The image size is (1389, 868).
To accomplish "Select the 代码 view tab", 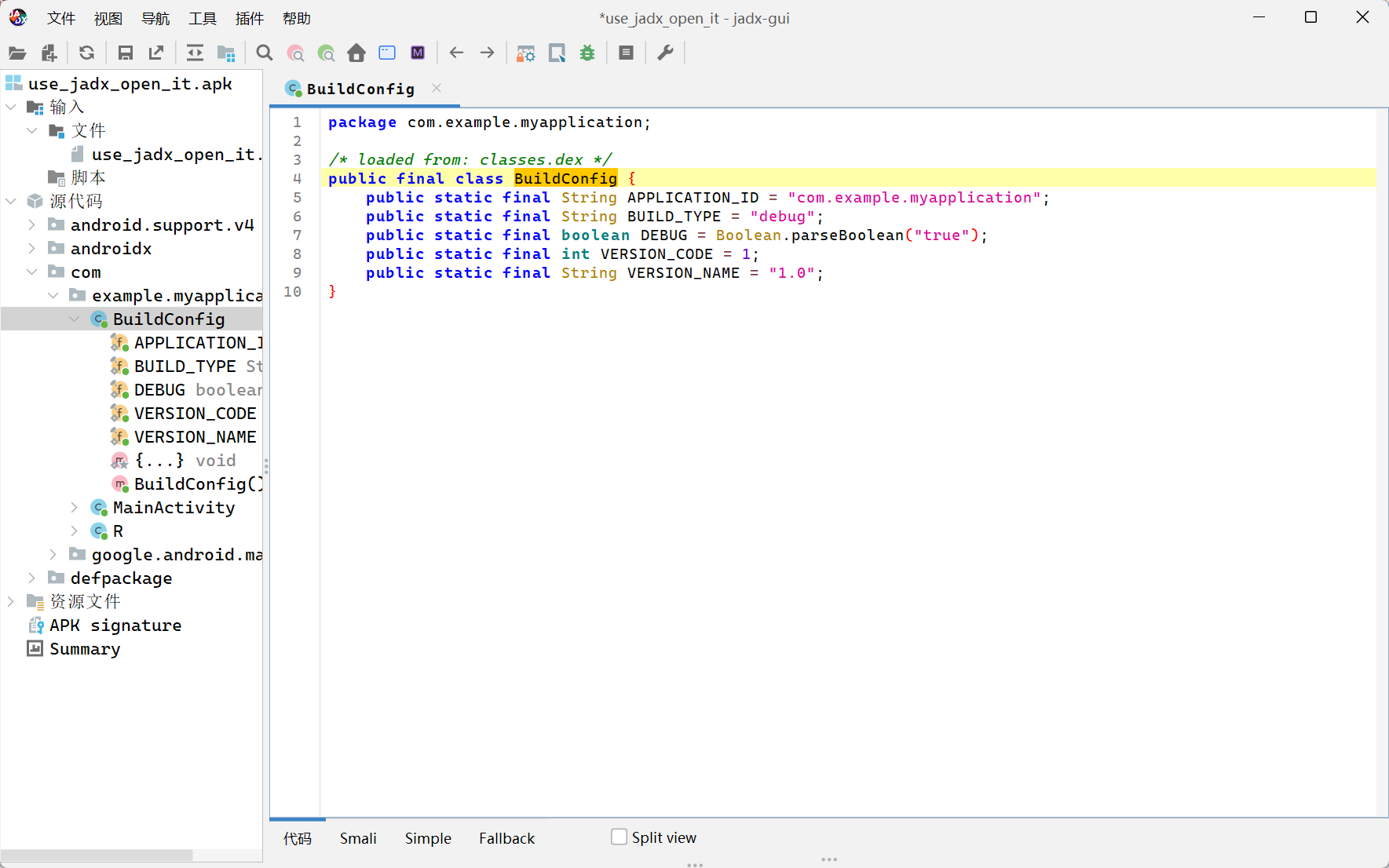I will (x=297, y=838).
